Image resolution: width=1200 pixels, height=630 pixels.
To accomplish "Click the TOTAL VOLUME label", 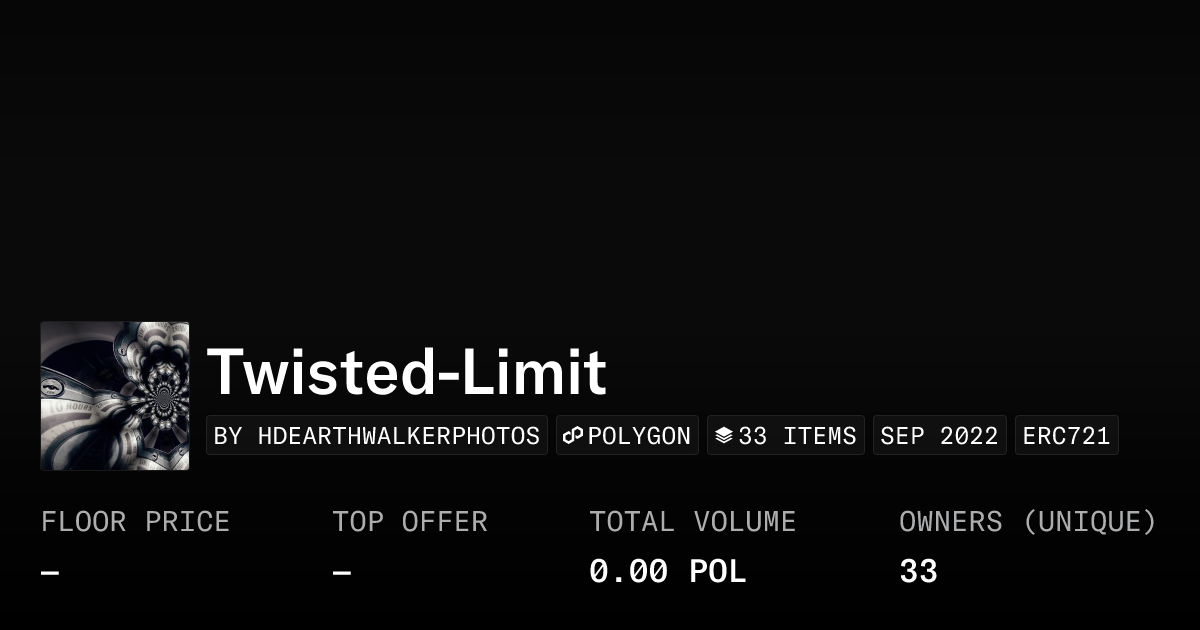I will pyautogui.click(x=692, y=522).
